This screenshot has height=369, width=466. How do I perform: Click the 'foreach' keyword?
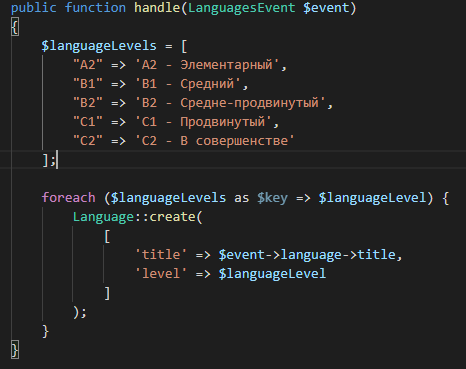(69, 198)
